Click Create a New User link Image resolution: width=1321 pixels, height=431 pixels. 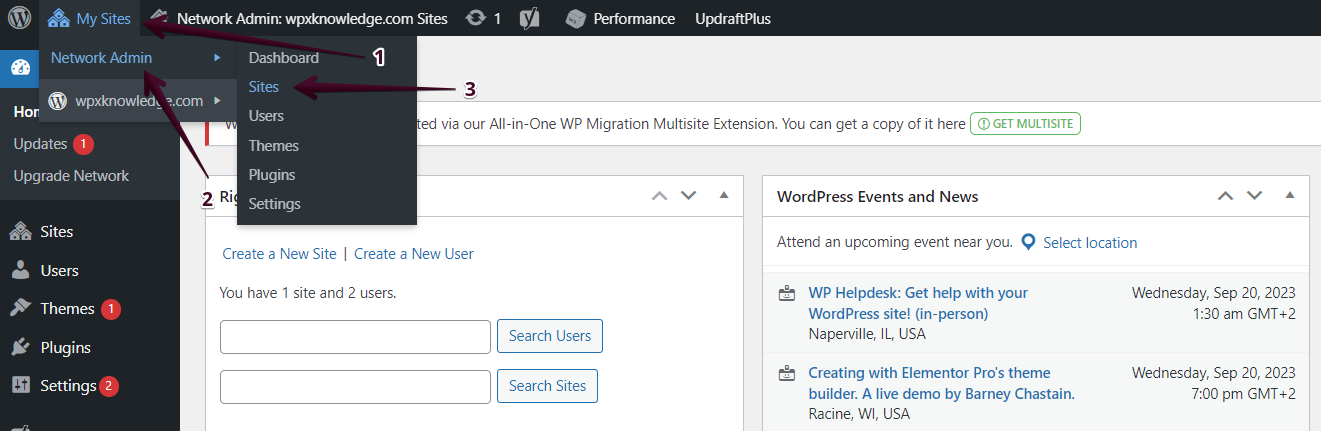tap(414, 254)
